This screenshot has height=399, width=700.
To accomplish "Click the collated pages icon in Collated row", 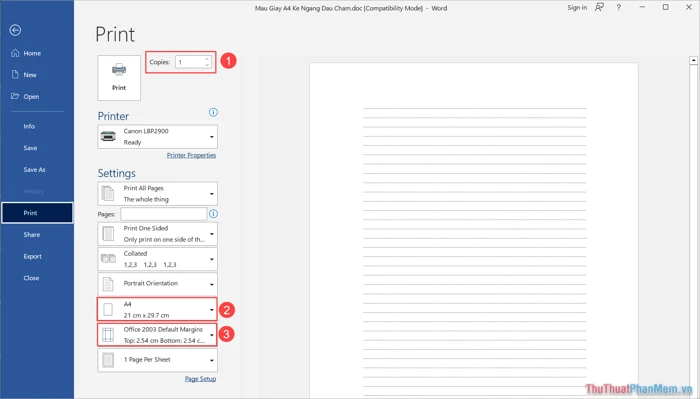I will pos(108,258).
